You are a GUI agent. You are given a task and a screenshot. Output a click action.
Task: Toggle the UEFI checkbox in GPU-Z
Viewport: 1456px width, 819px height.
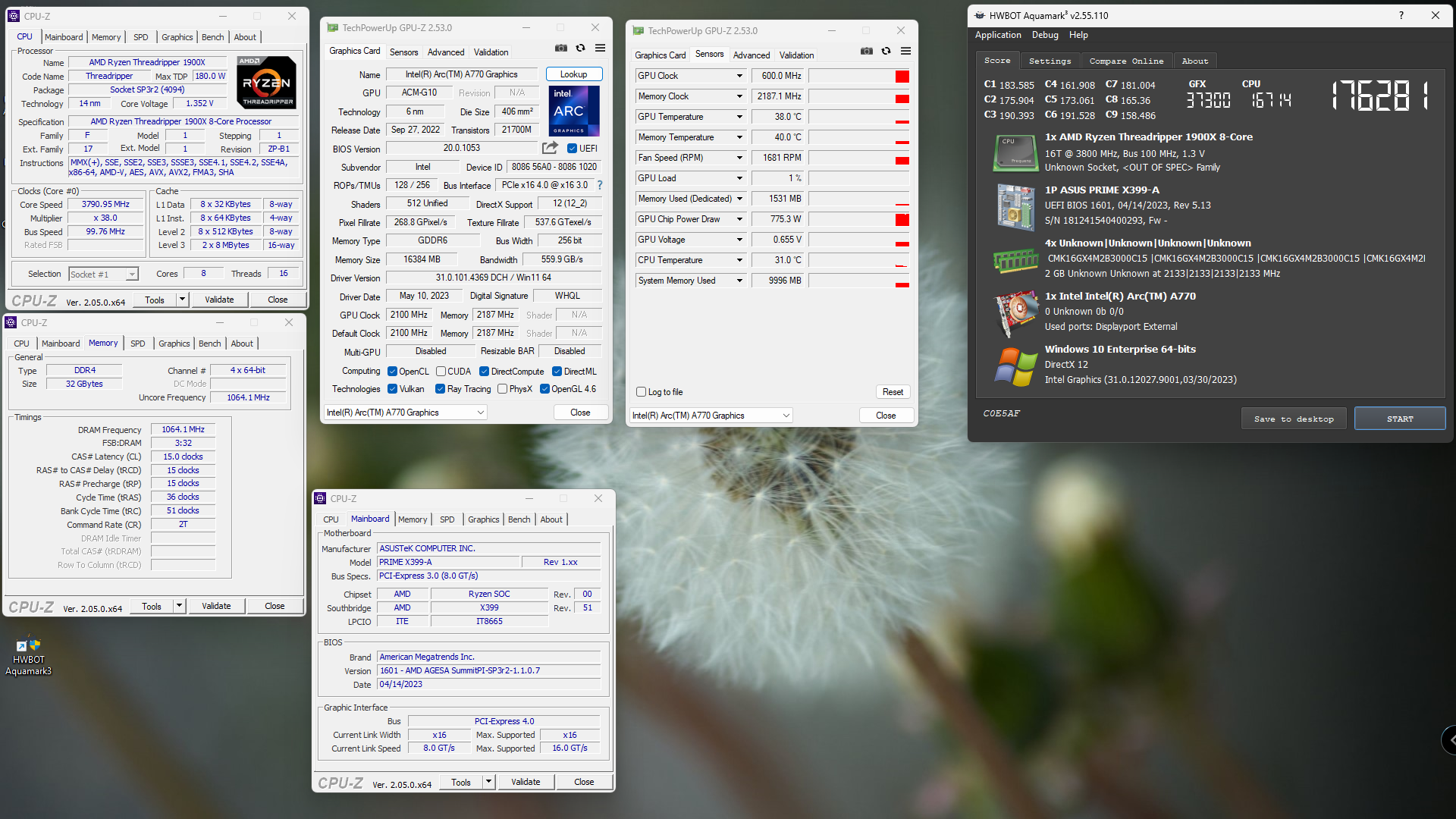(x=573, y=149)
